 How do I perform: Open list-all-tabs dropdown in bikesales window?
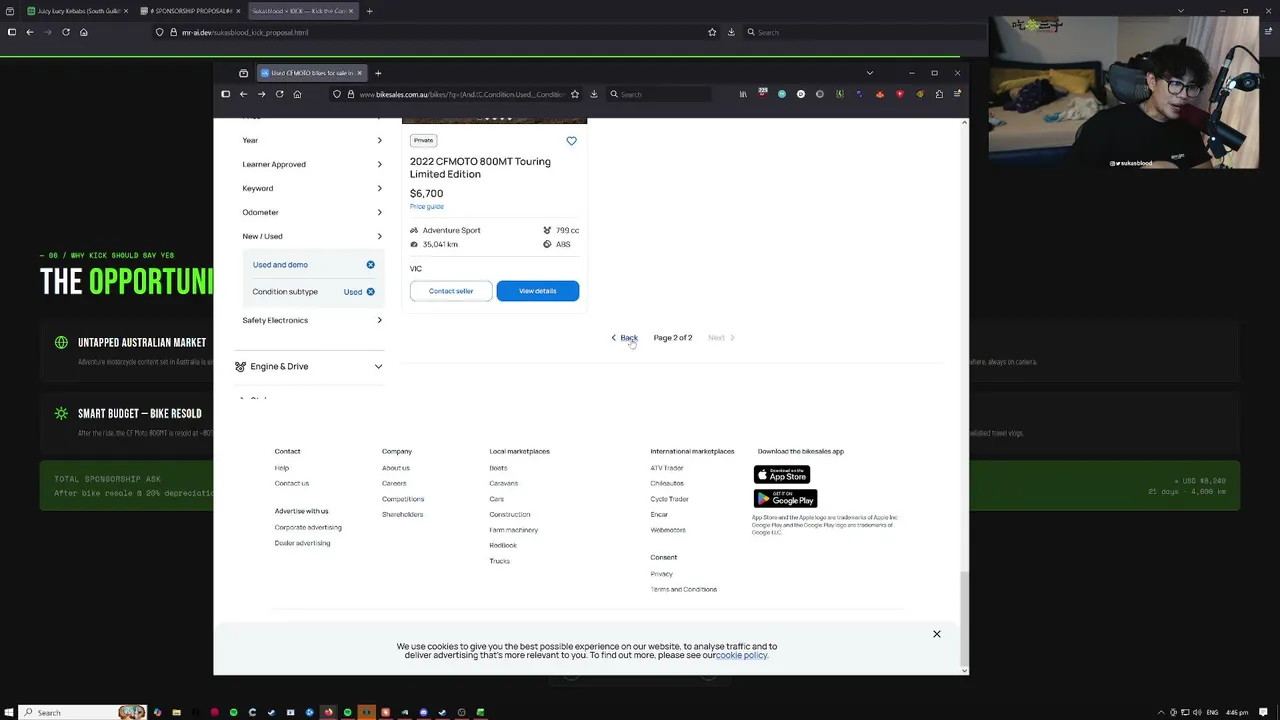pos(869,73)
